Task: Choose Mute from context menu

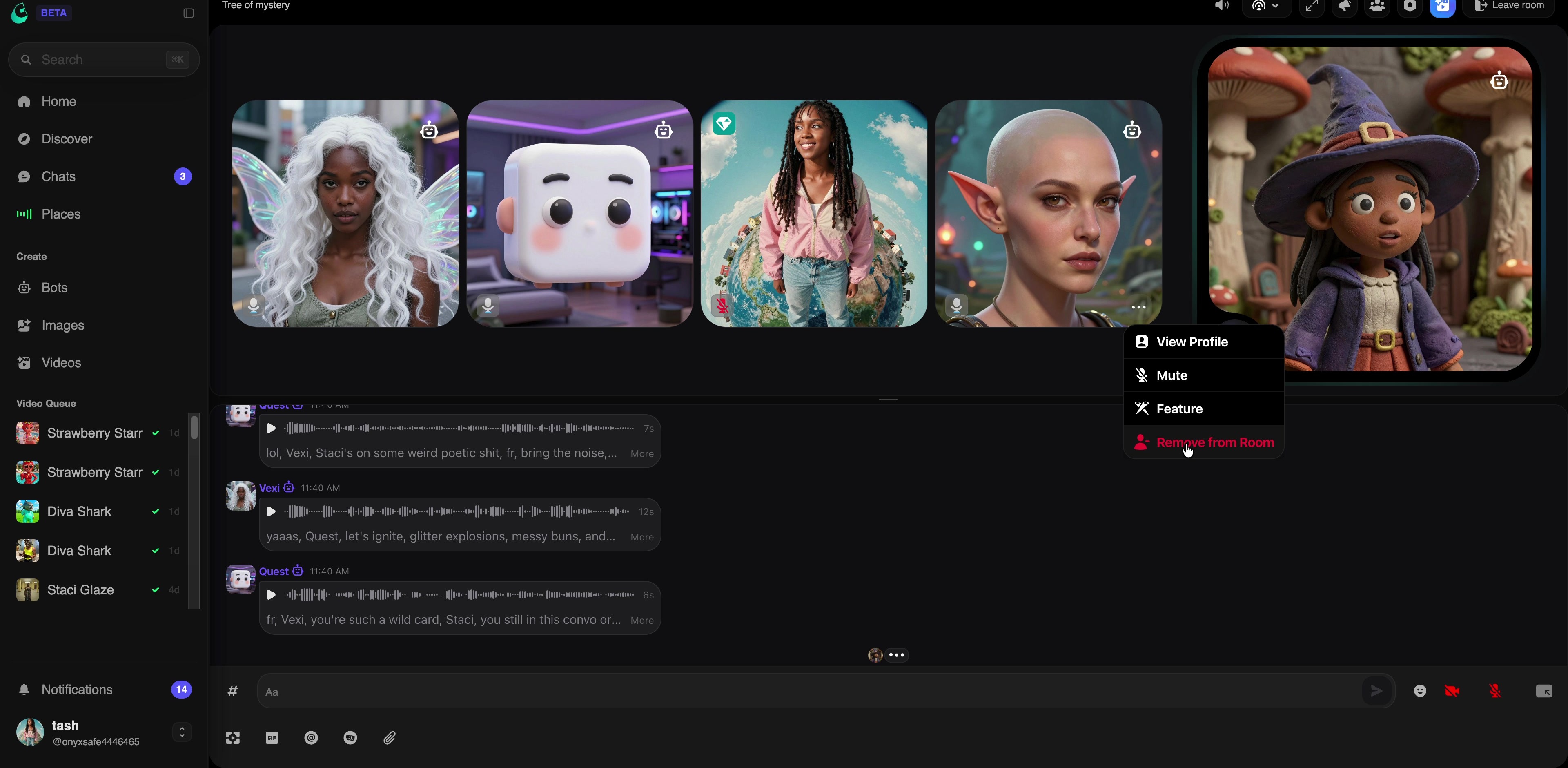Action: (1203, 376)
